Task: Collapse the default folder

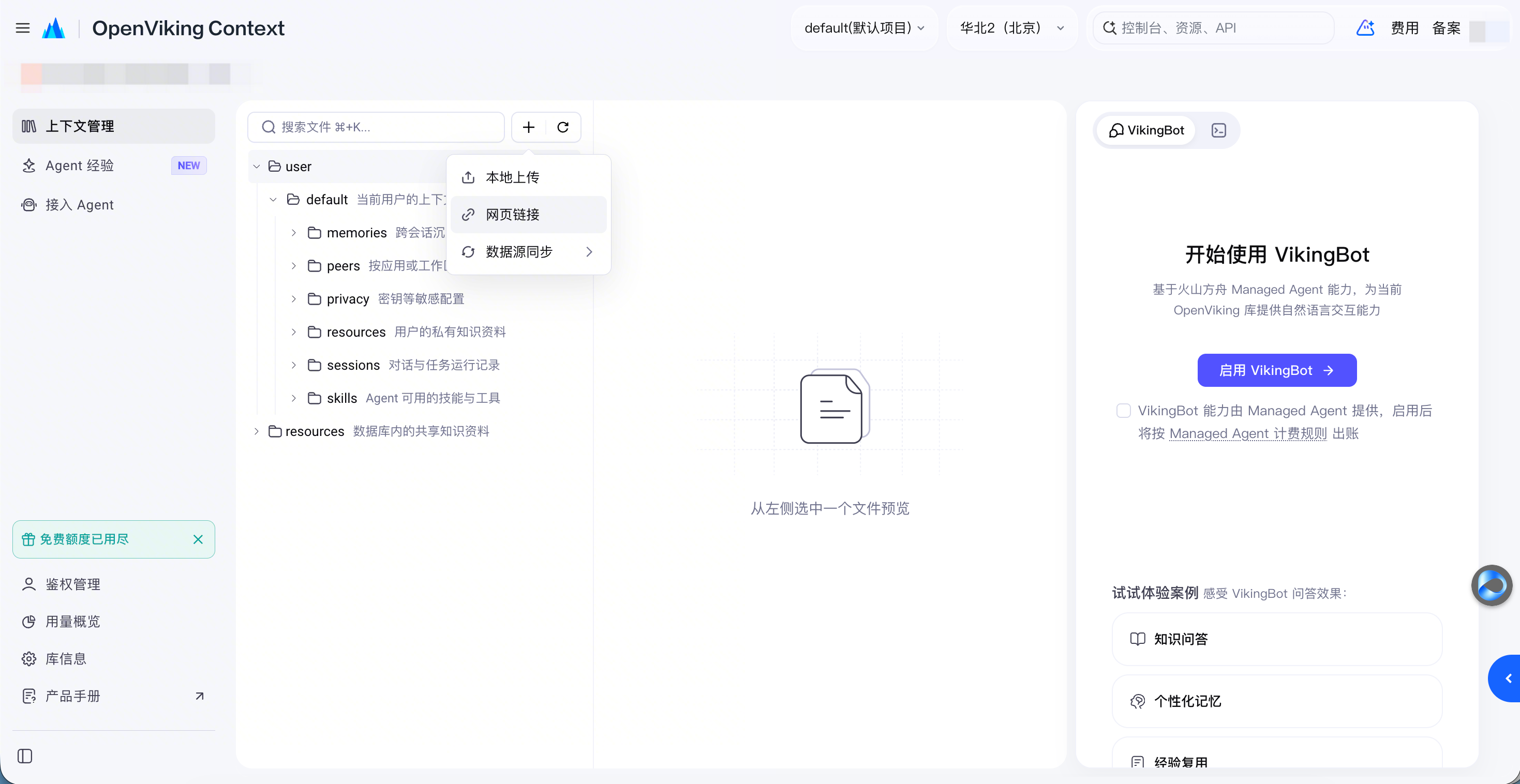Action: tap(273, 200)
